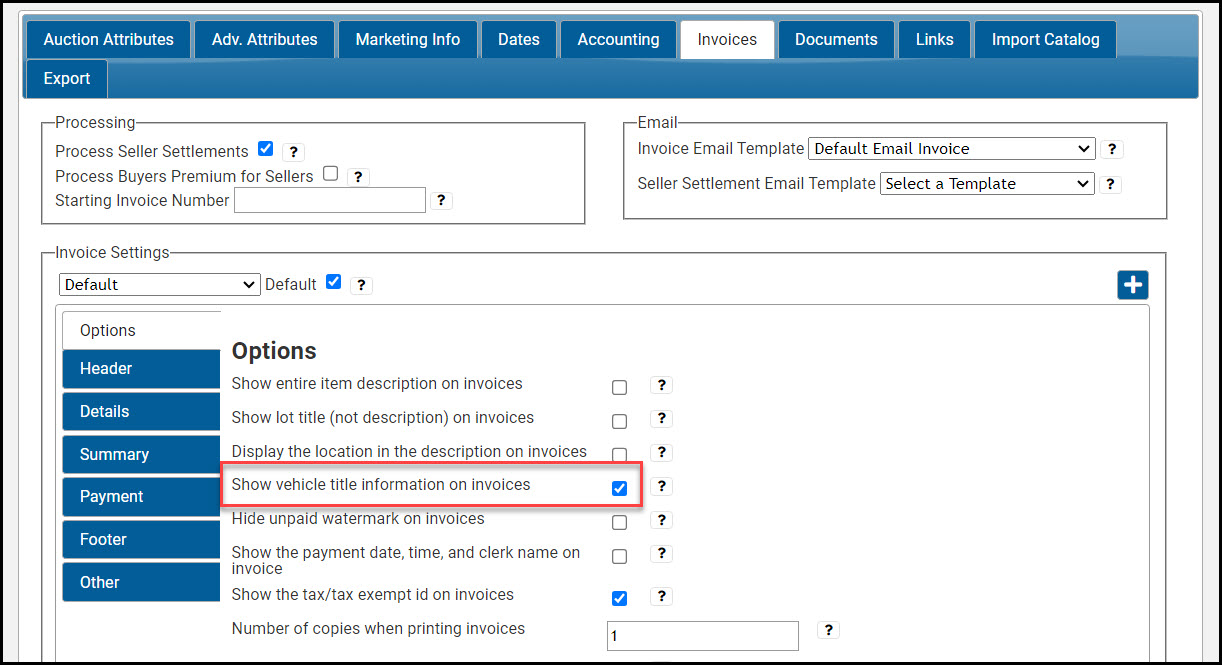Open the Accounting tab
Screen dimensions: 1222x665
point(618,40)
